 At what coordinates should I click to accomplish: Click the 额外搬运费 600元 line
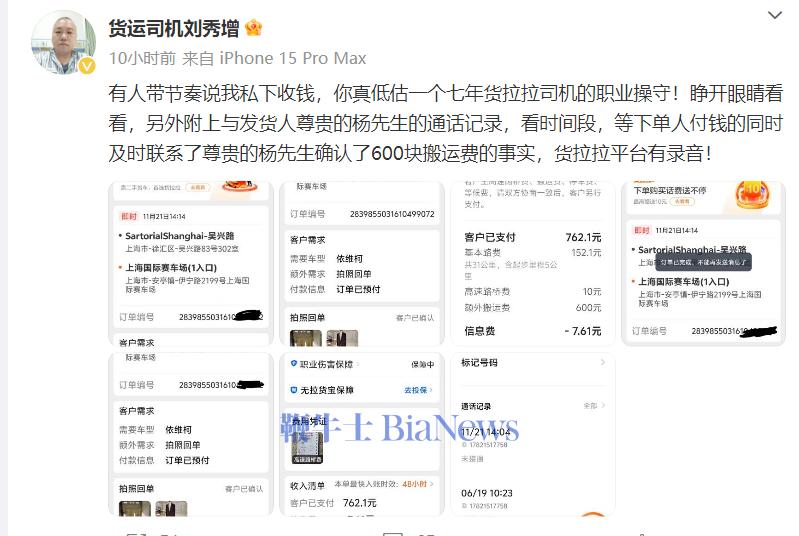(x=532, y=308)
